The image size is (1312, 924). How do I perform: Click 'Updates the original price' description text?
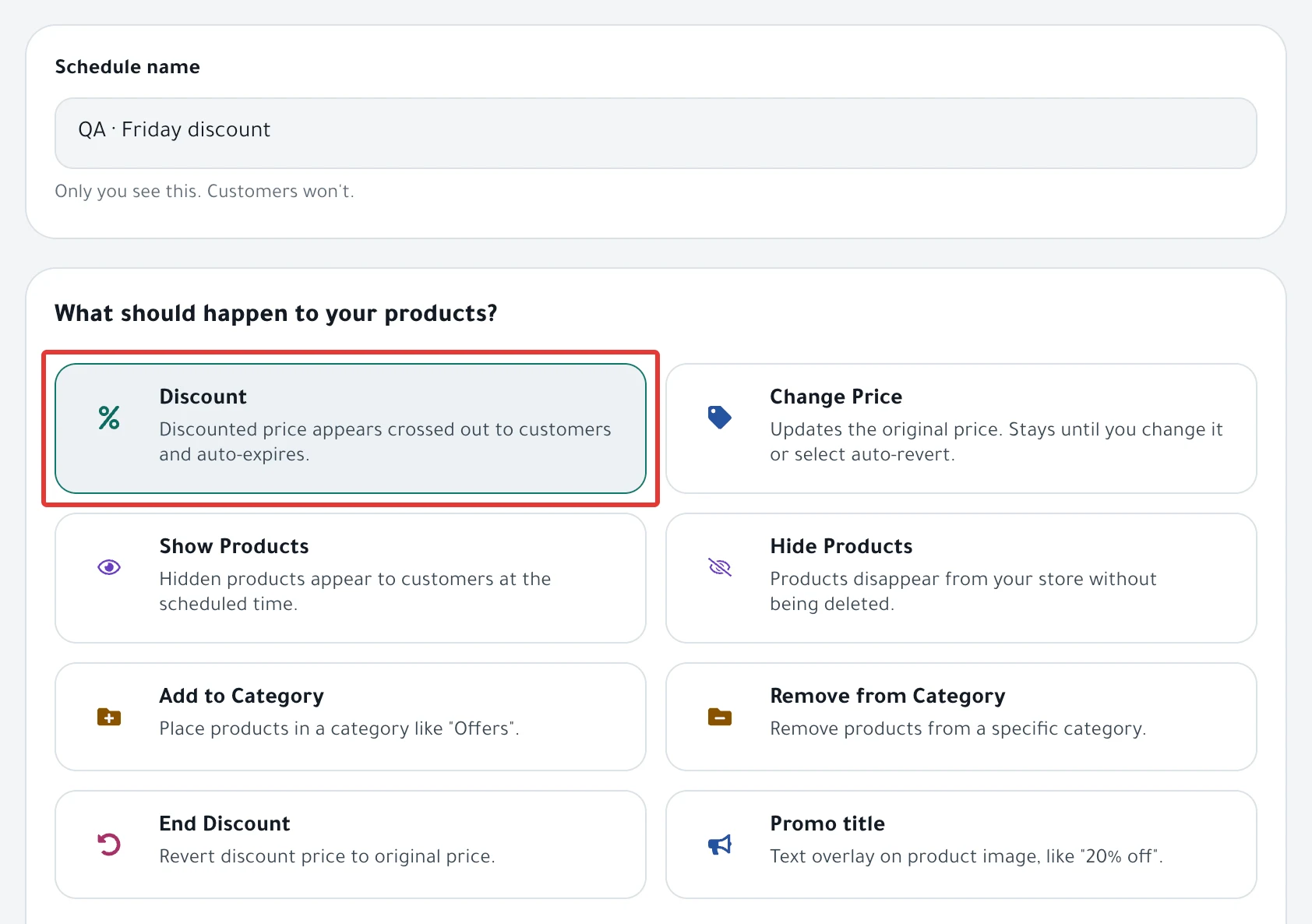[x=996, y=442]
